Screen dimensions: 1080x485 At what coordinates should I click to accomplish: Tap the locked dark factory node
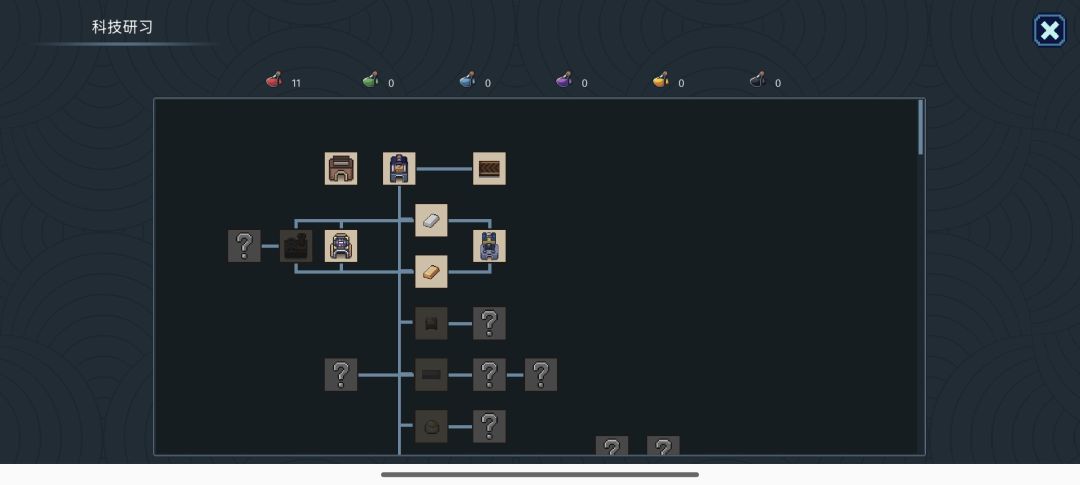(296, 246)
